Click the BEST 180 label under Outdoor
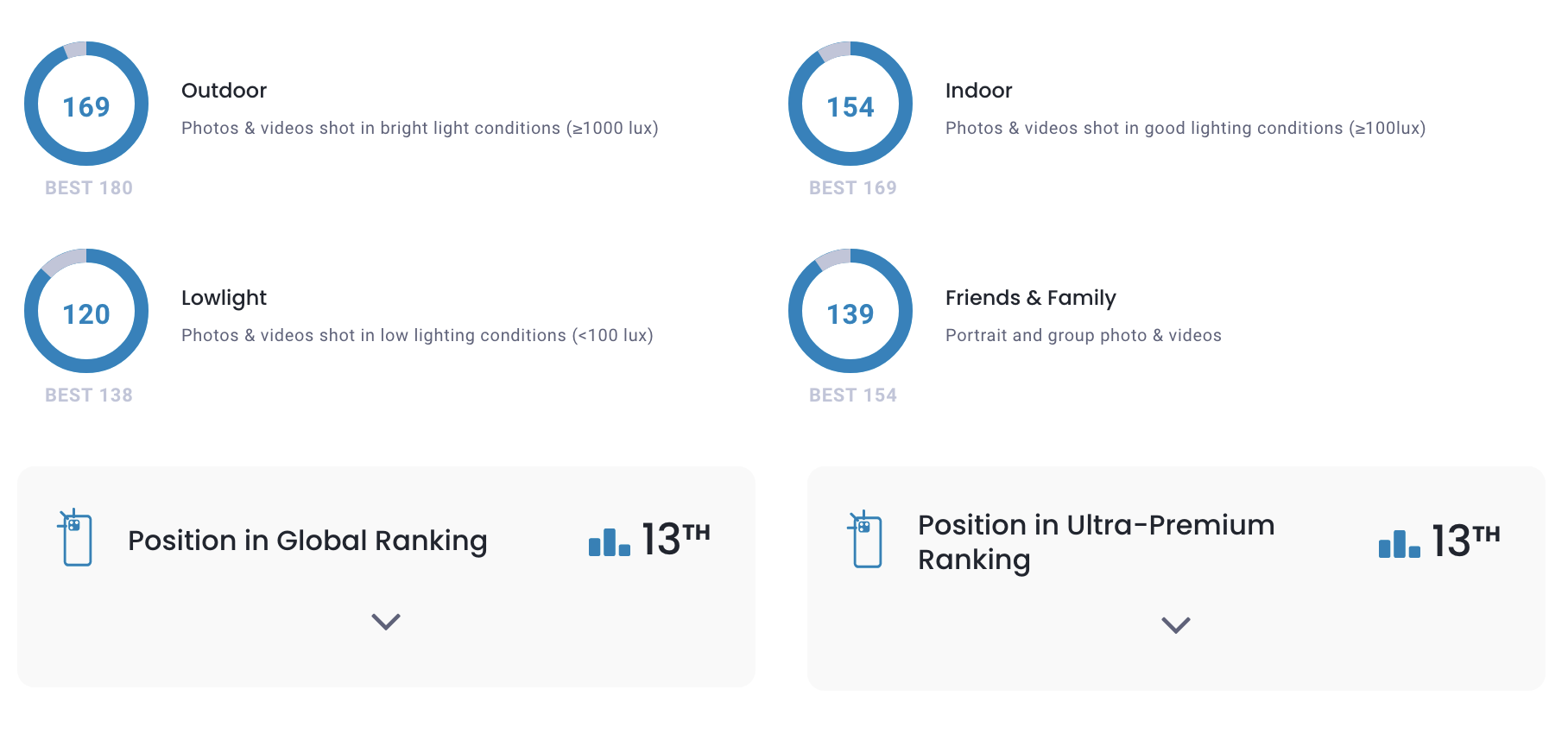This screenshot has width=1568, height=734. click(89, 188)
